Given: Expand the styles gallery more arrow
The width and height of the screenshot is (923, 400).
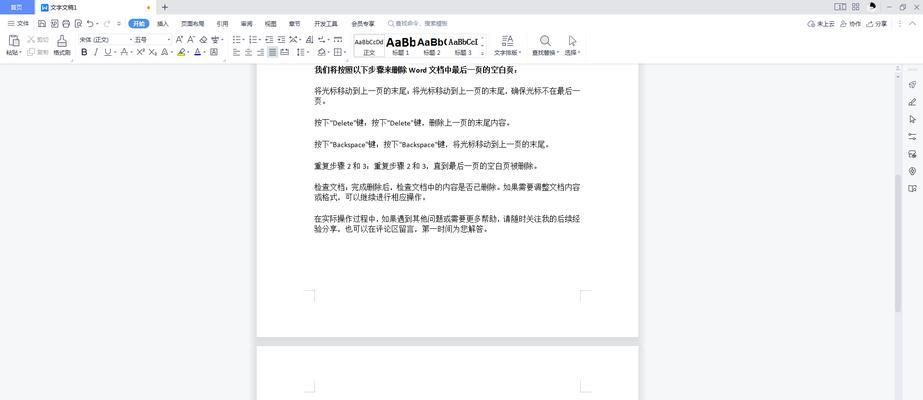Looking at the screenshot, I should 483,52.
